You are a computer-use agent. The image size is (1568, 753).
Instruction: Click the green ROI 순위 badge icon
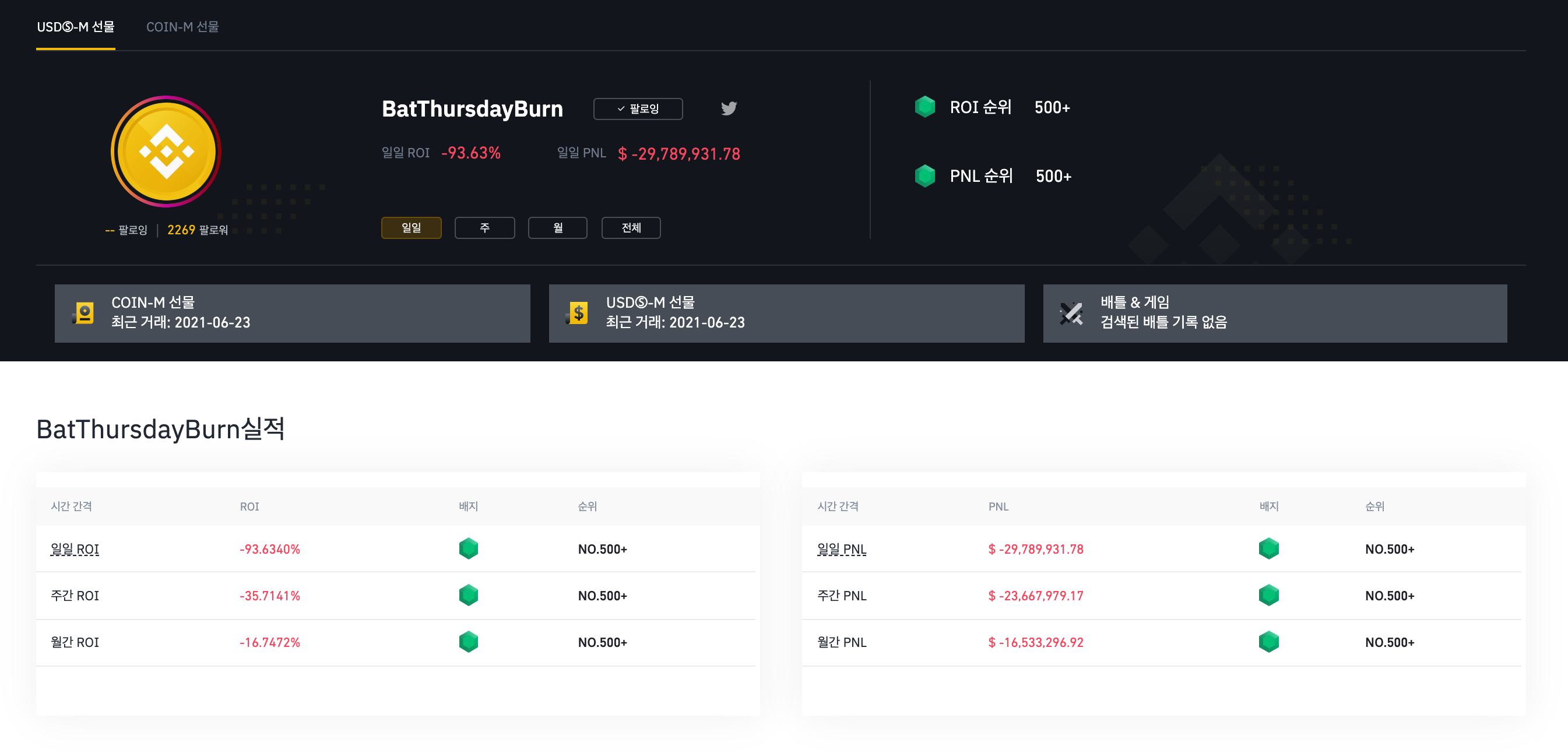(924, 107)
